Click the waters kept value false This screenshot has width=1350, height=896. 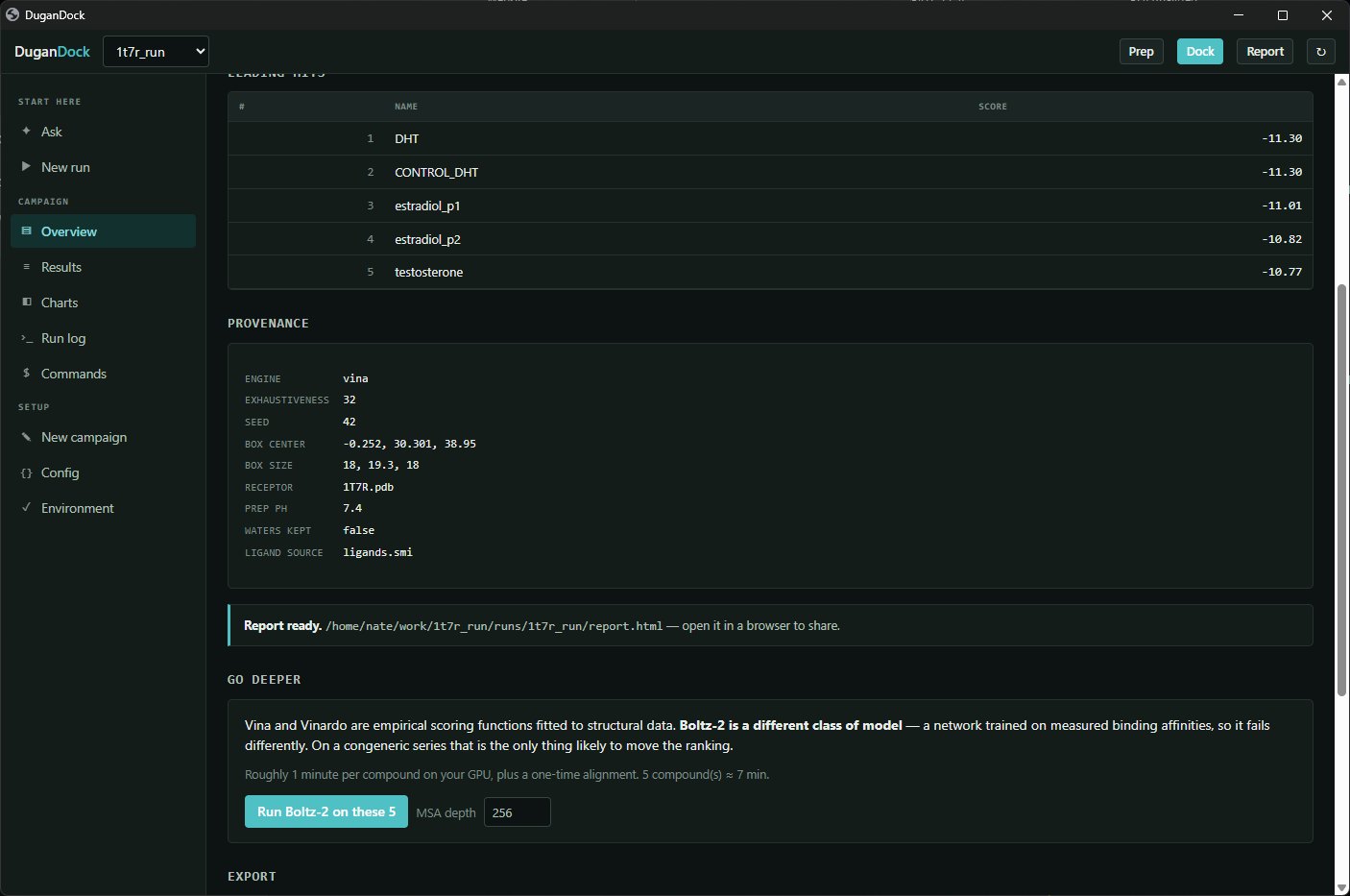pos(359,530)
